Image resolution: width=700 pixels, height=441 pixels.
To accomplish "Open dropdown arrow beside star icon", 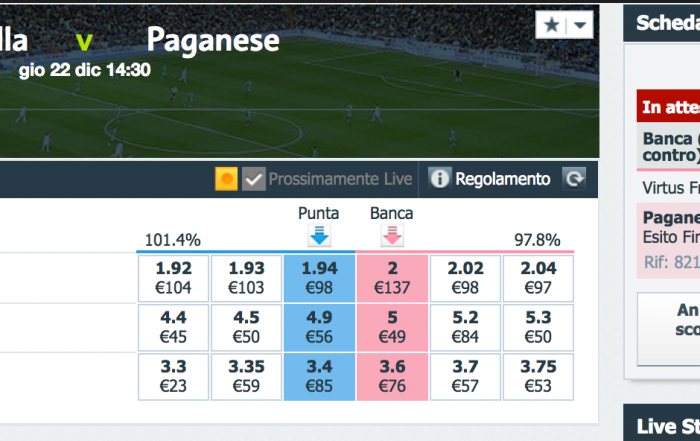I will (580, 25).
